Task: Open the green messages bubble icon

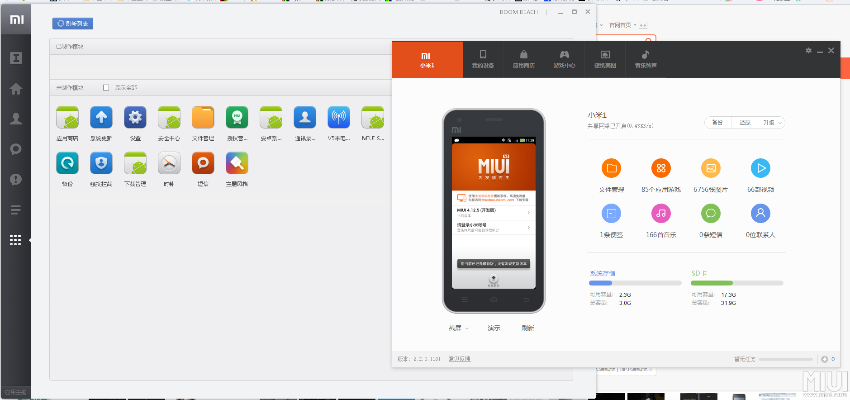Action: click(x=711, y=213)
